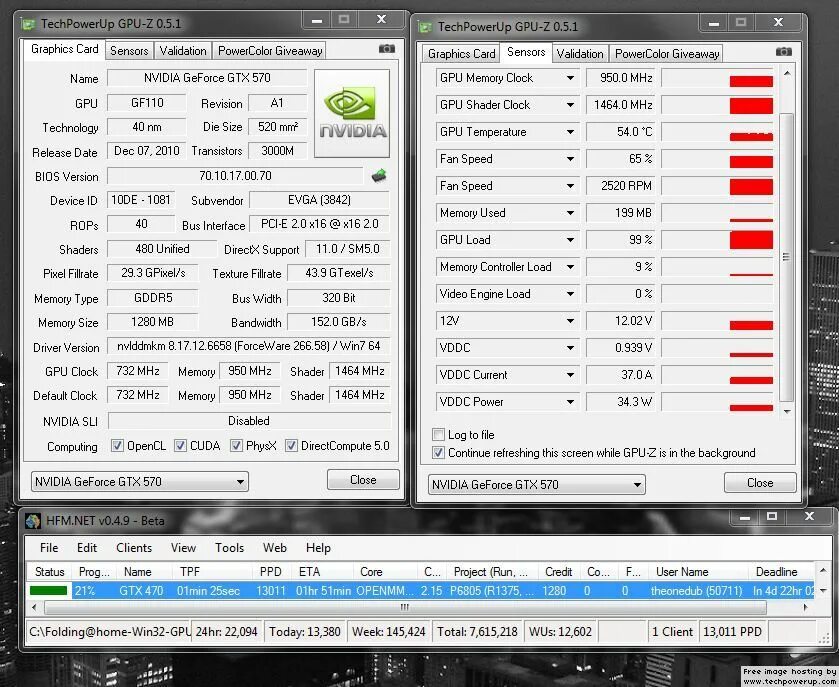This screenshot has width=839, height=687.
Task: Click the scroll down arrow in Sensors list
Action: pyautogui.click(x=787, y=411)
